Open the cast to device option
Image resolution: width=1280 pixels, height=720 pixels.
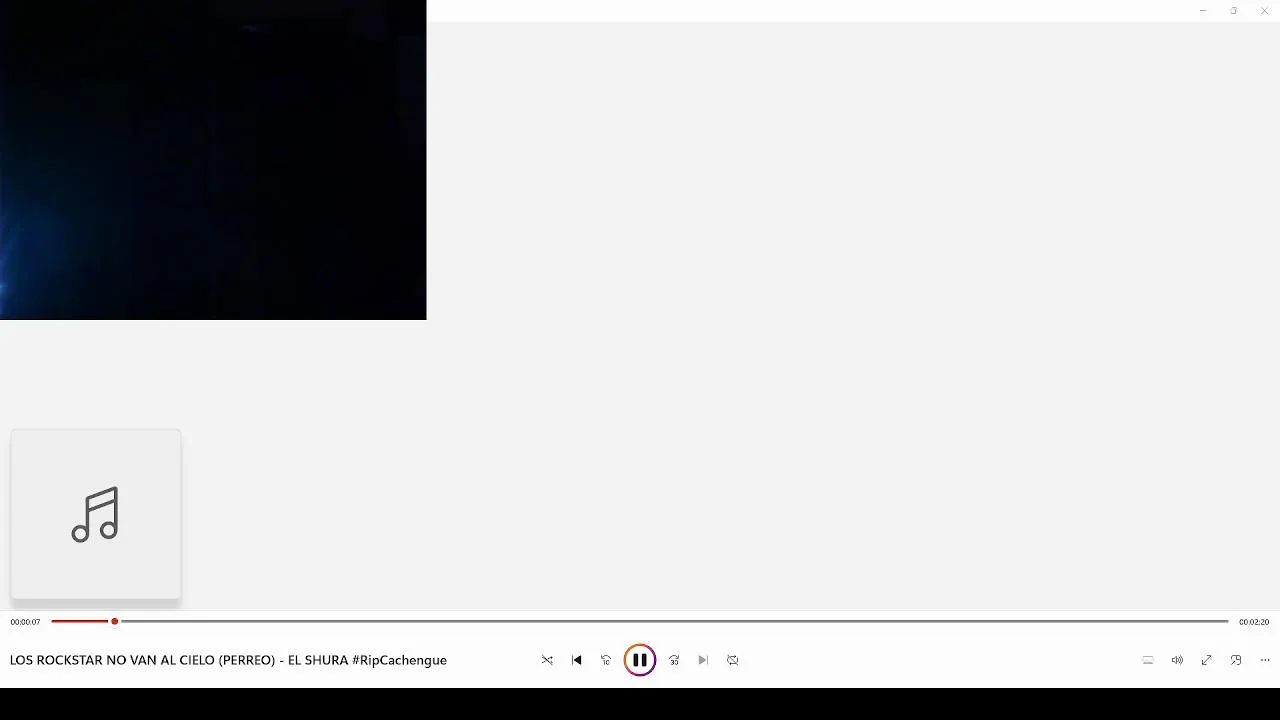(1148, 660)
